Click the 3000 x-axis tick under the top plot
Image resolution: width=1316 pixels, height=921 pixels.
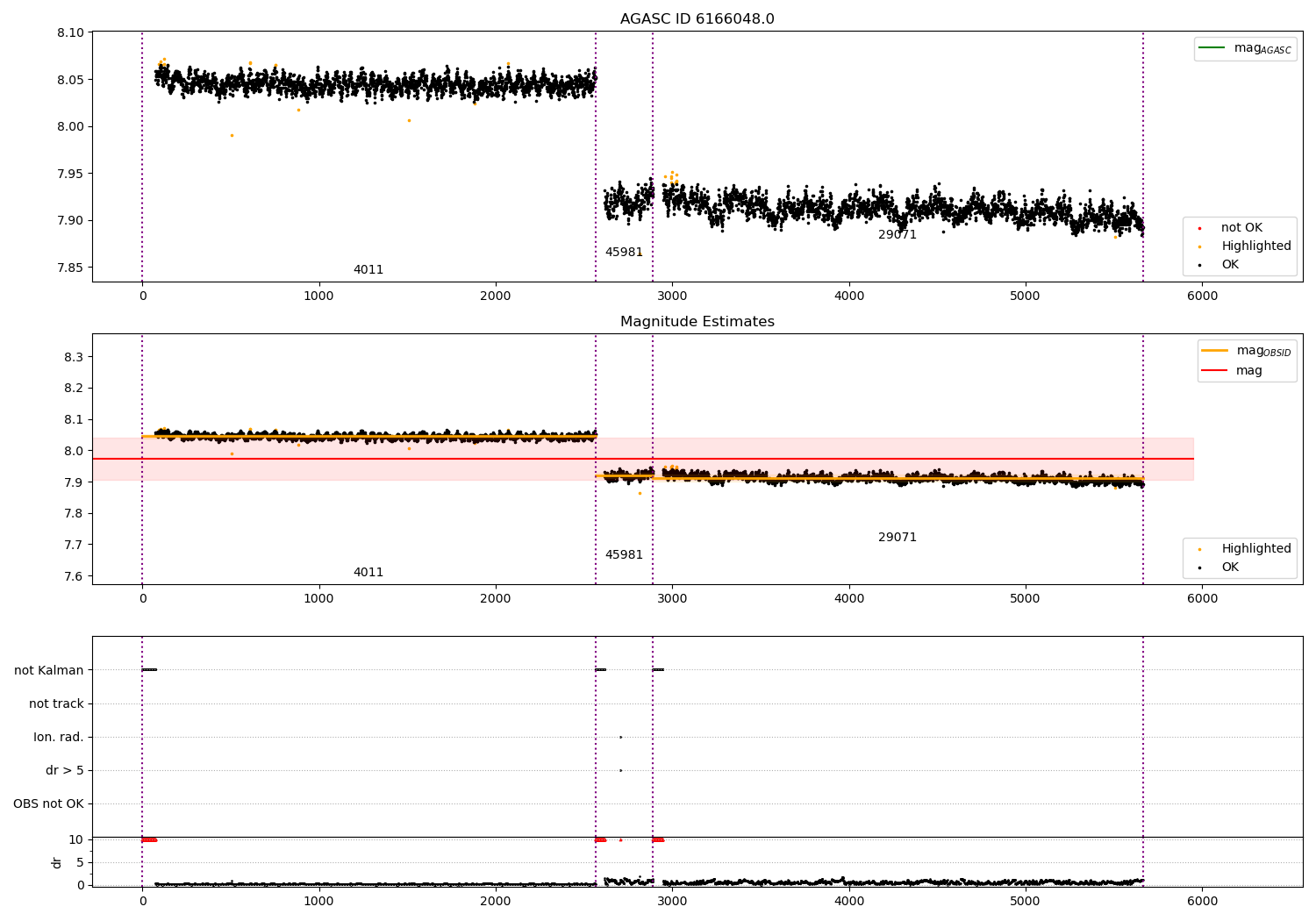point(672,296)
